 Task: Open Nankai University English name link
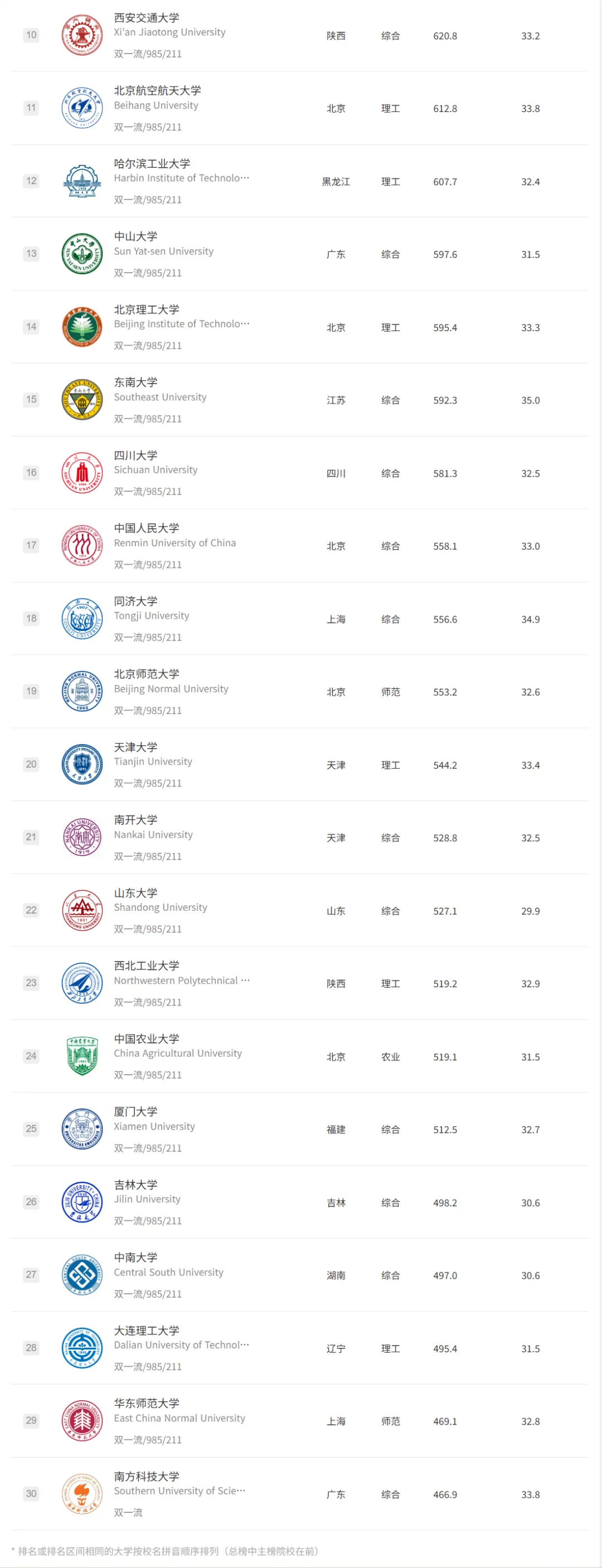[153, 834]
